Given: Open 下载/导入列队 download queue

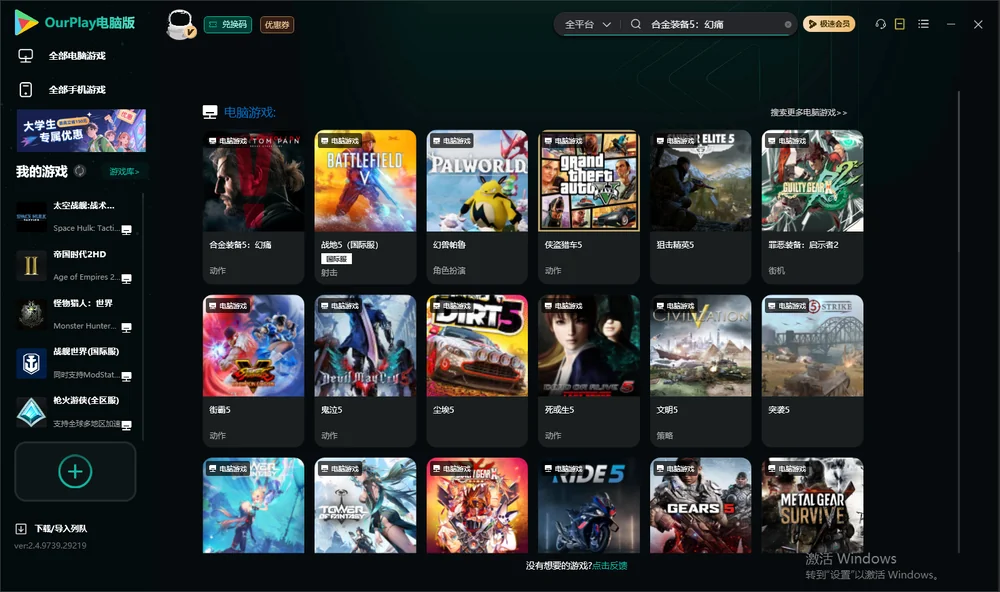Looking at the screenshot, I should click(x=61, y=529).
